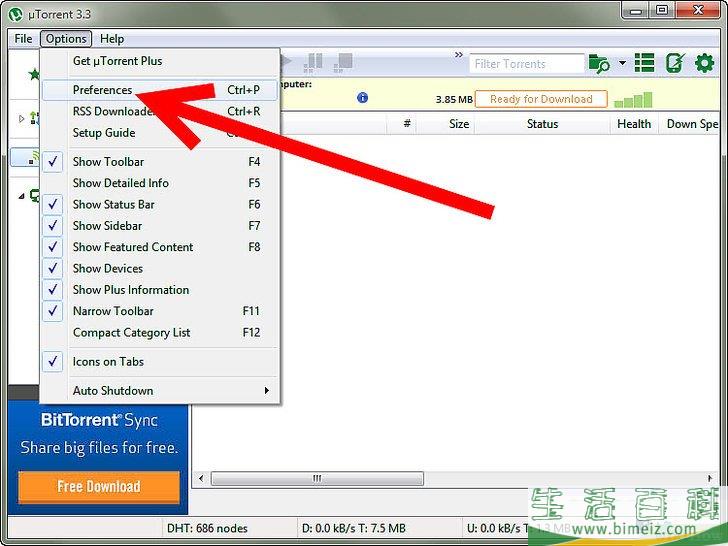Uncheck Show Toolbar option
Image resolution: width=728 pixels, height=546 pixels.
click(x=108, y=162)
